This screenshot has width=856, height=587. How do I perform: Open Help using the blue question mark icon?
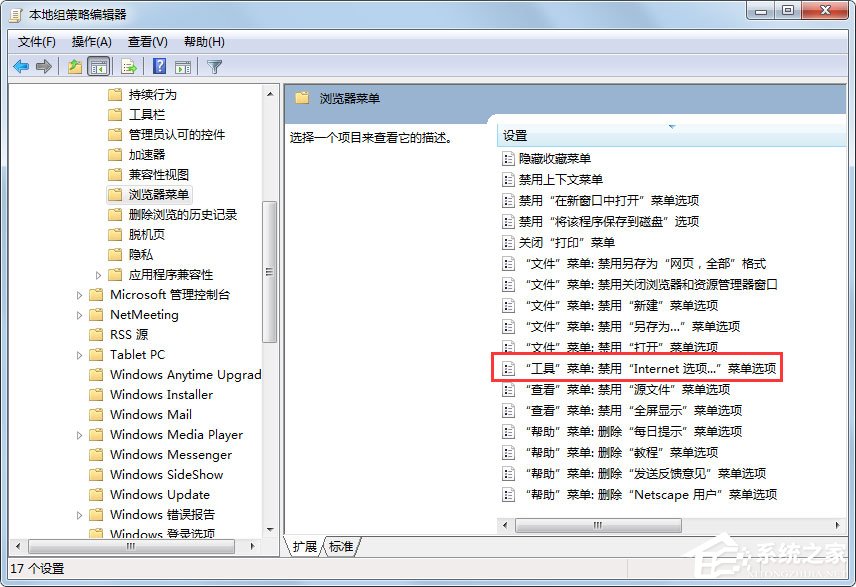(158, 66)
